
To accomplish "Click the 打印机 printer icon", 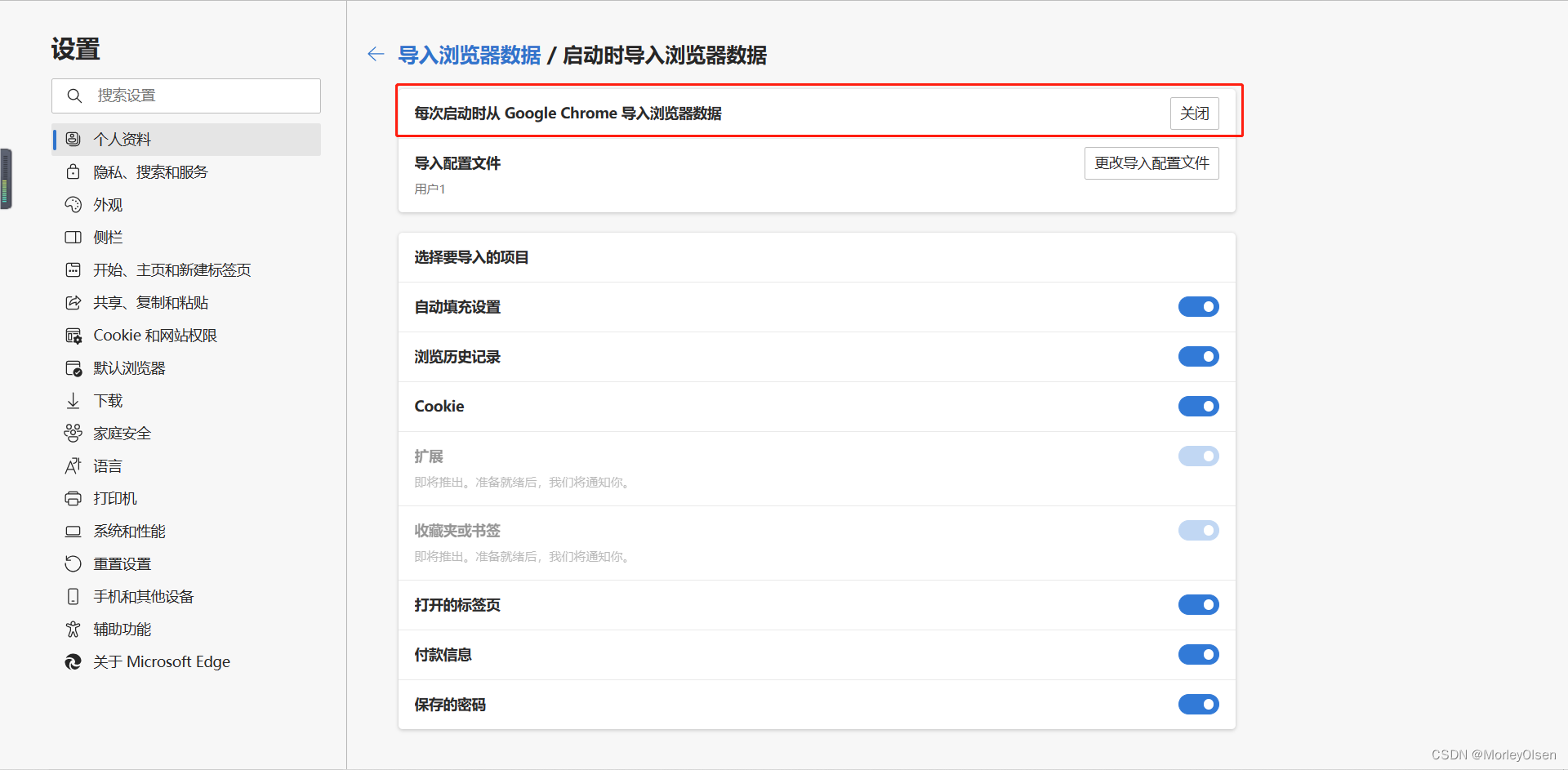I will tap(73, 498).
